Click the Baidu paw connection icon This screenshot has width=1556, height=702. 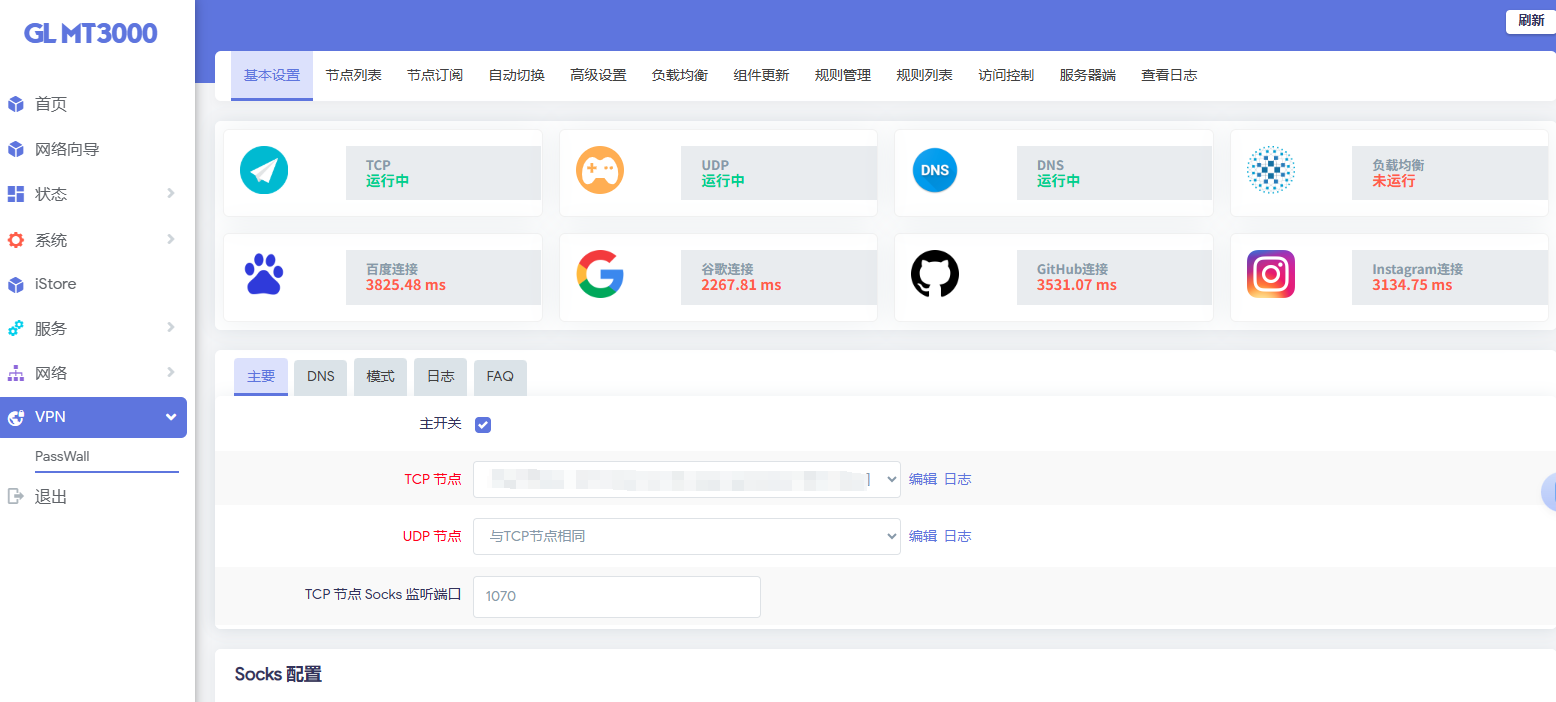tap(264, 274)
